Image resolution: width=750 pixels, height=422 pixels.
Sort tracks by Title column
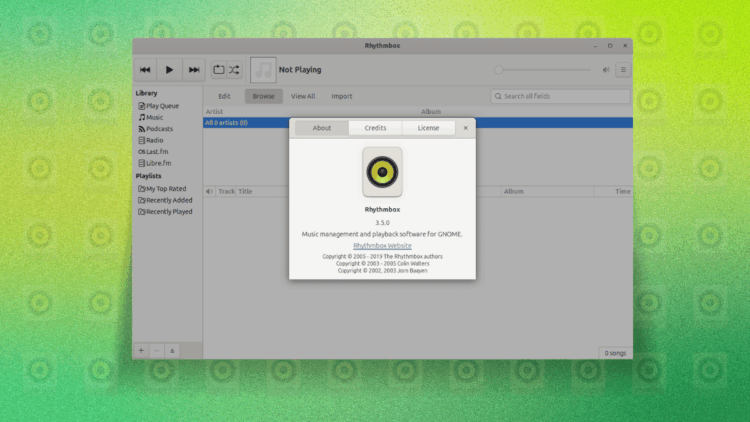click(245, 191)
